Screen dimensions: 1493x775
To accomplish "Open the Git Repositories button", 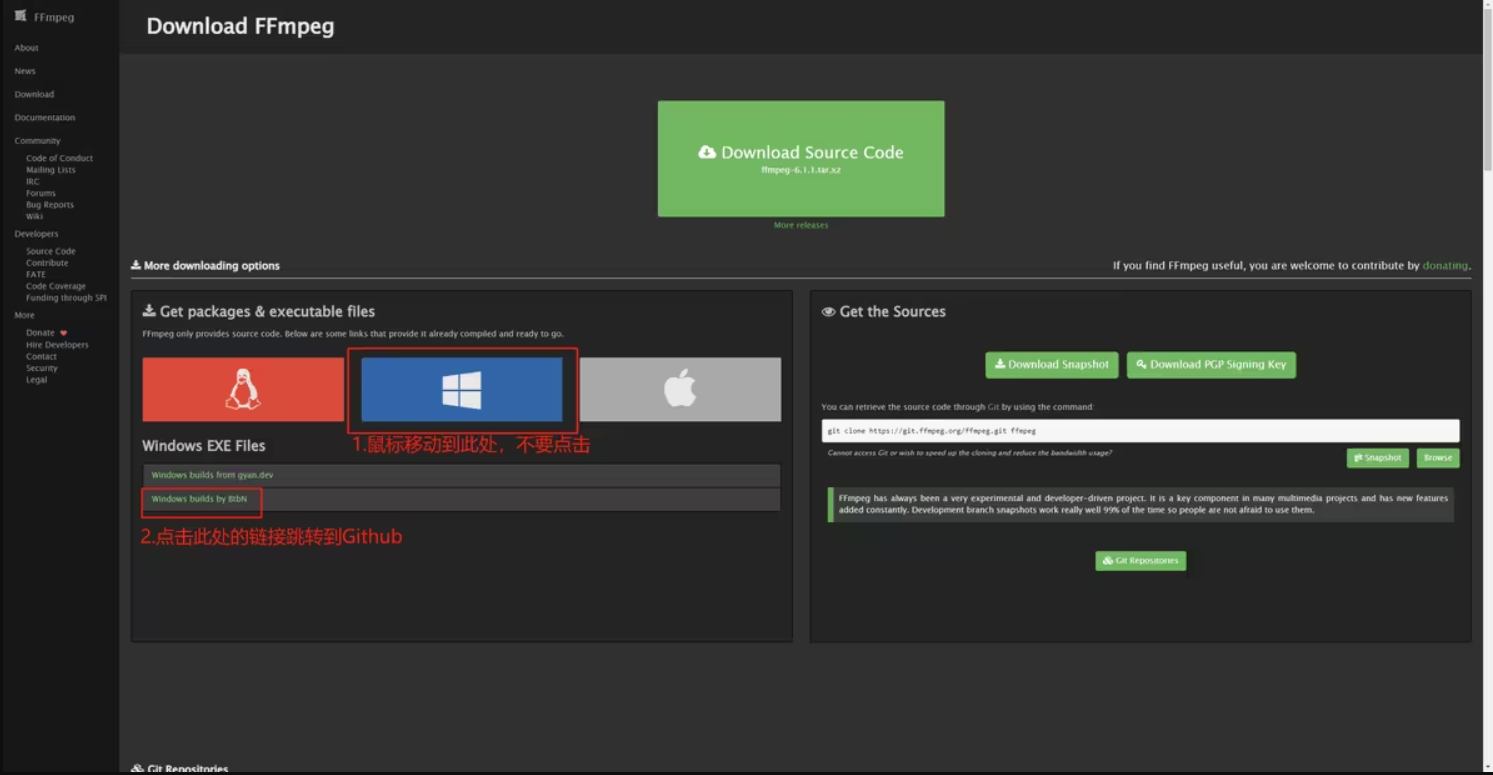I will point(1141,561).
